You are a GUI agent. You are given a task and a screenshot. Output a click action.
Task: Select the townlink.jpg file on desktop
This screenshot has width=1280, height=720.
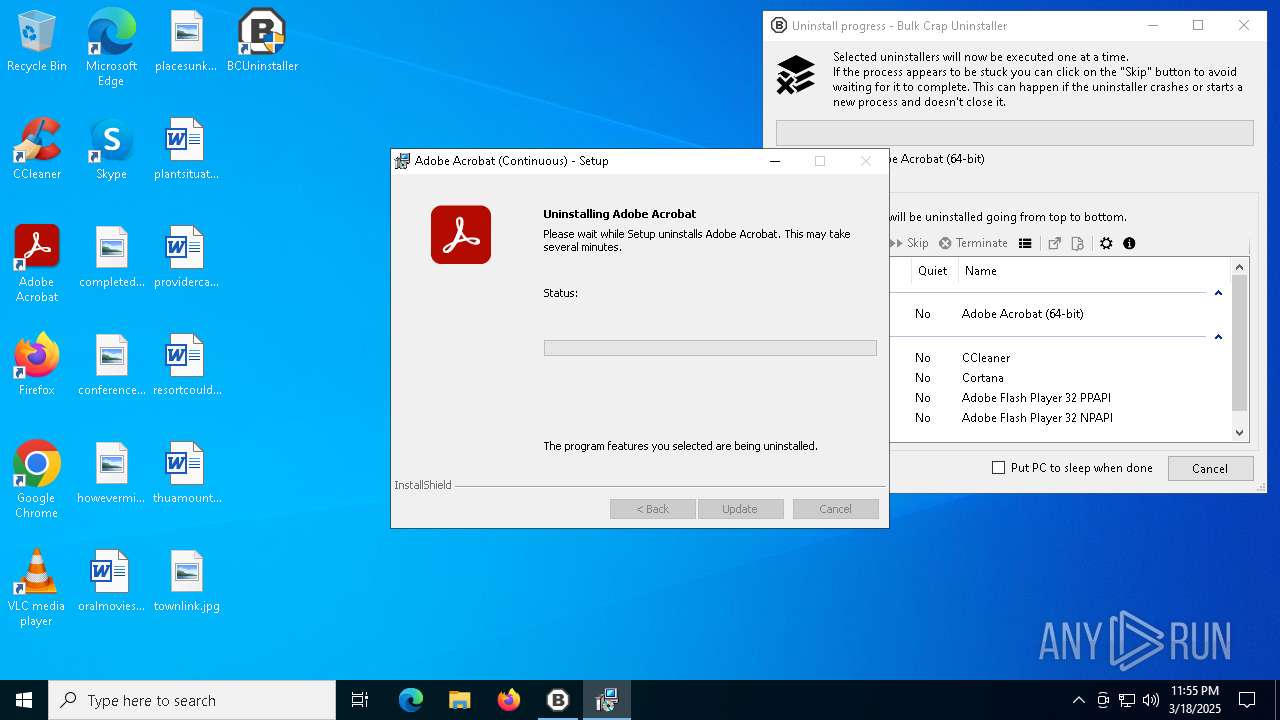pyautogui.click(x=187, y=582)
